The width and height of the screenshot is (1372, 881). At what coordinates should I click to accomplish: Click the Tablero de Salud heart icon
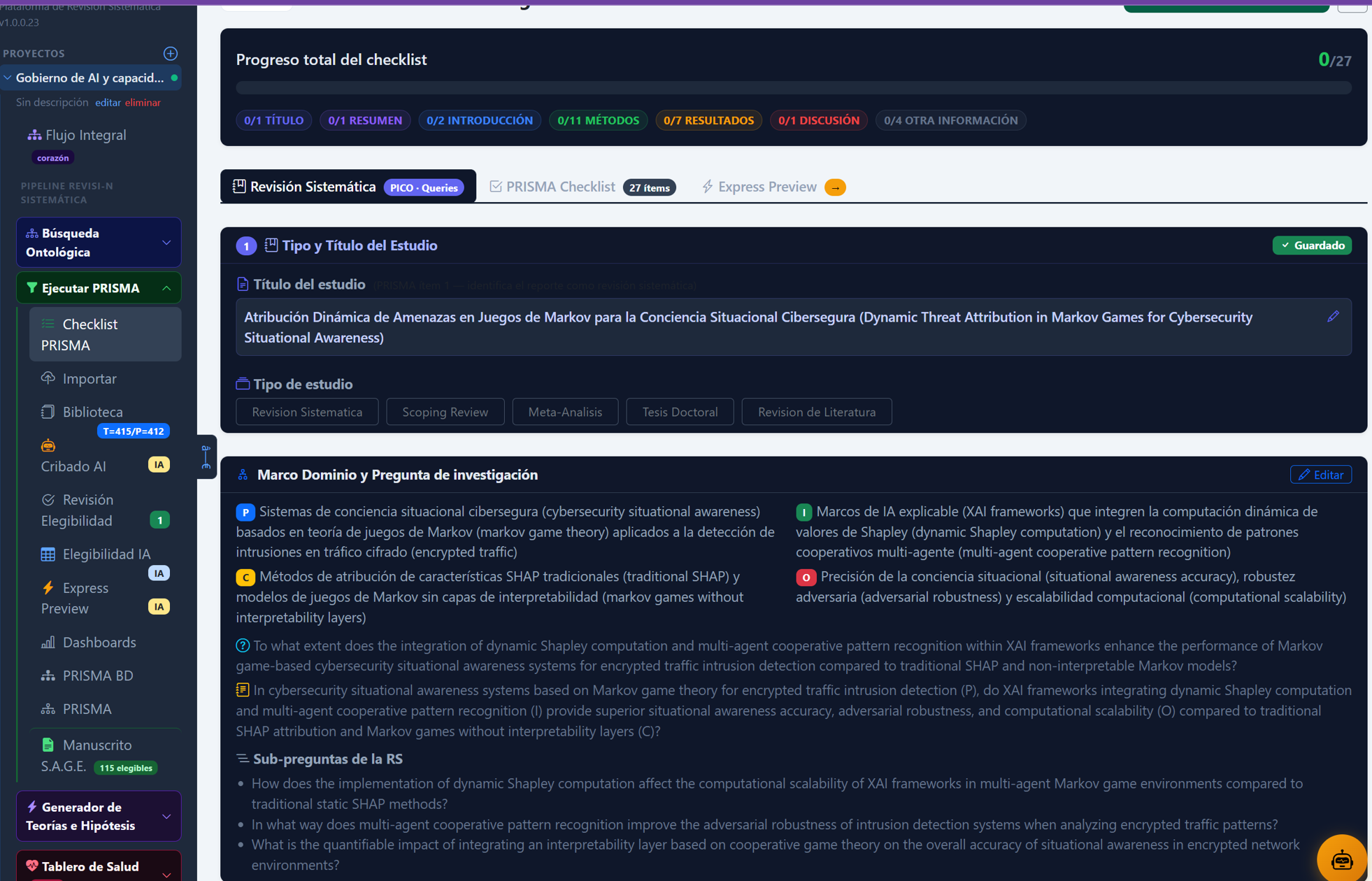click(x=32, y=866)
